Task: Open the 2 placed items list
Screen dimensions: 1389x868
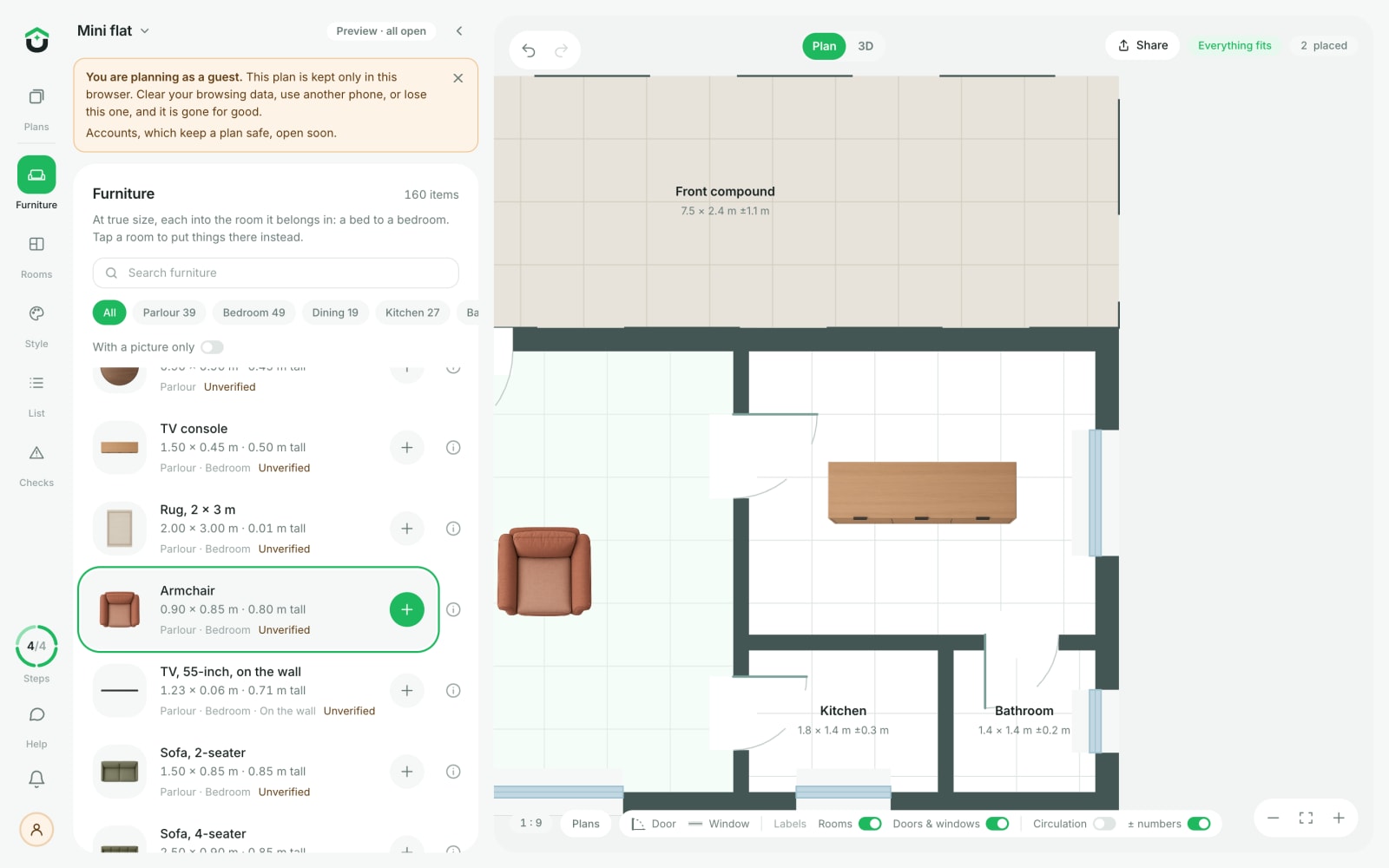Action: tap(1324, 45)
